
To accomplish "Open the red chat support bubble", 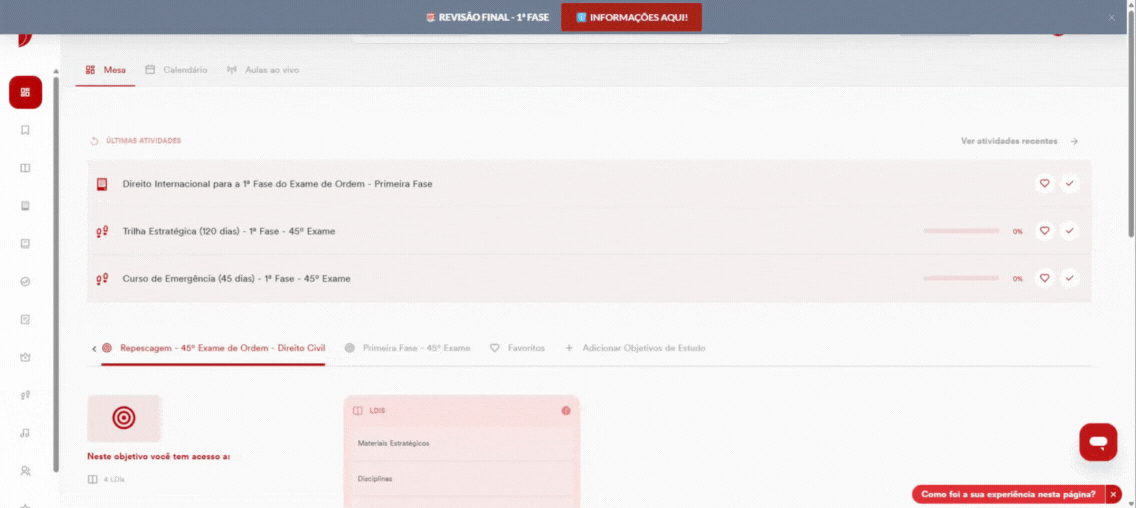I will coord(1098,442).
